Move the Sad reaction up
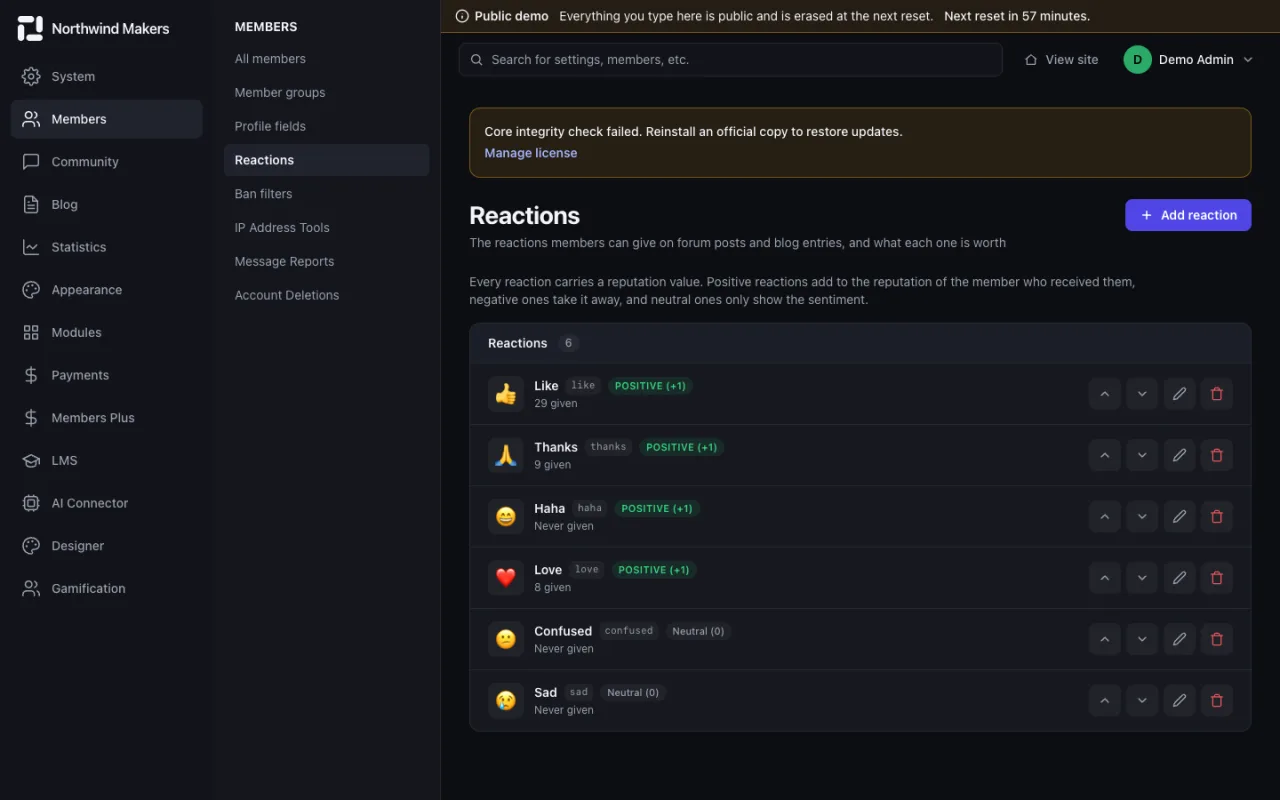1280x800 pixels. [x=1105, y=701]
